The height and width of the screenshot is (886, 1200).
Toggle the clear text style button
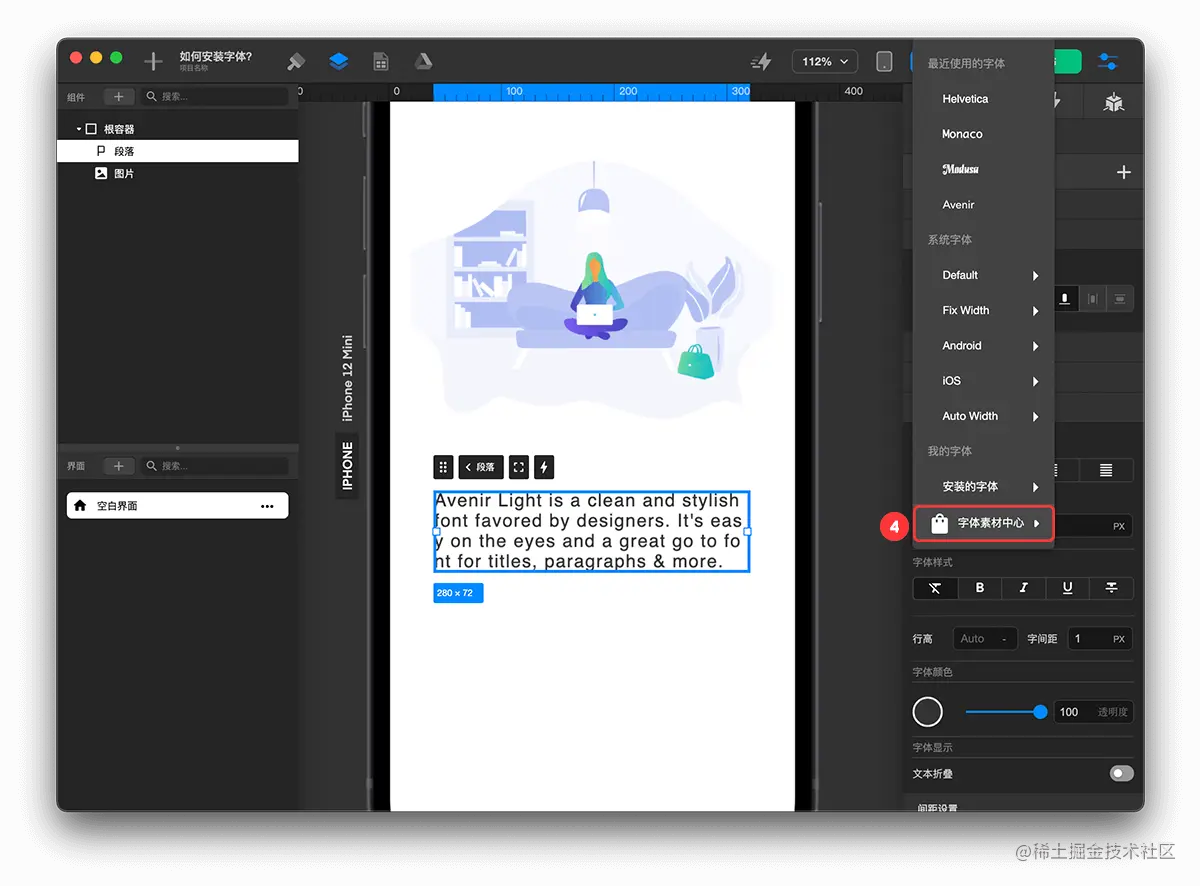coord(935,588)
